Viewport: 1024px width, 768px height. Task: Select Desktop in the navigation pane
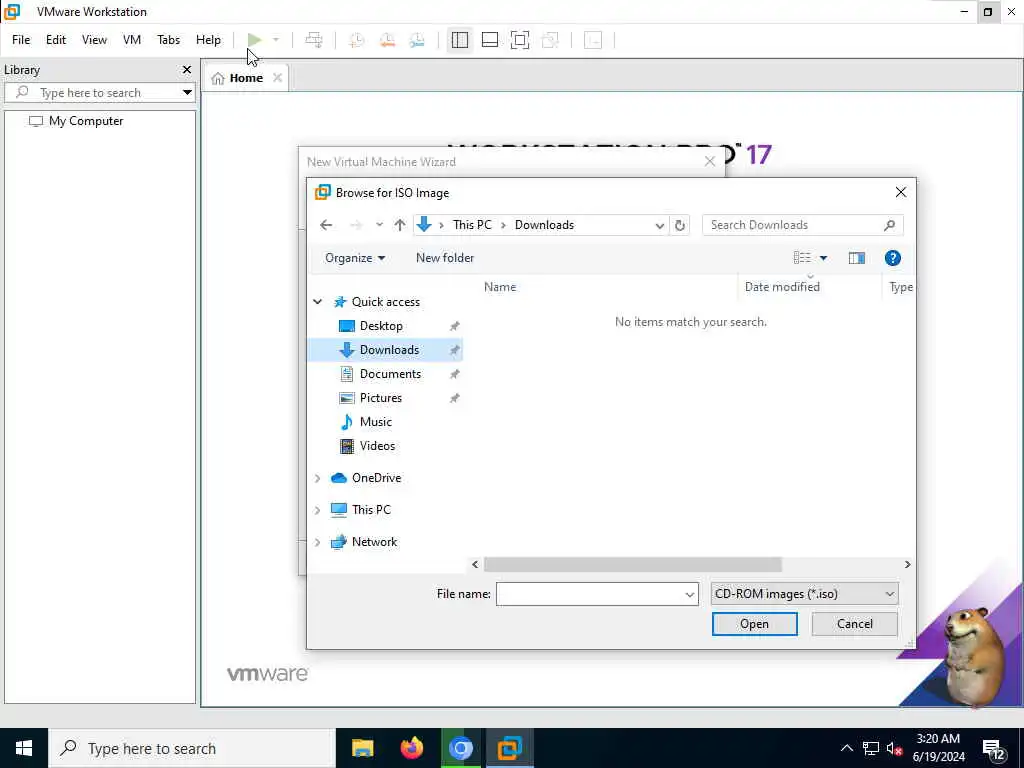click(381, 326)
